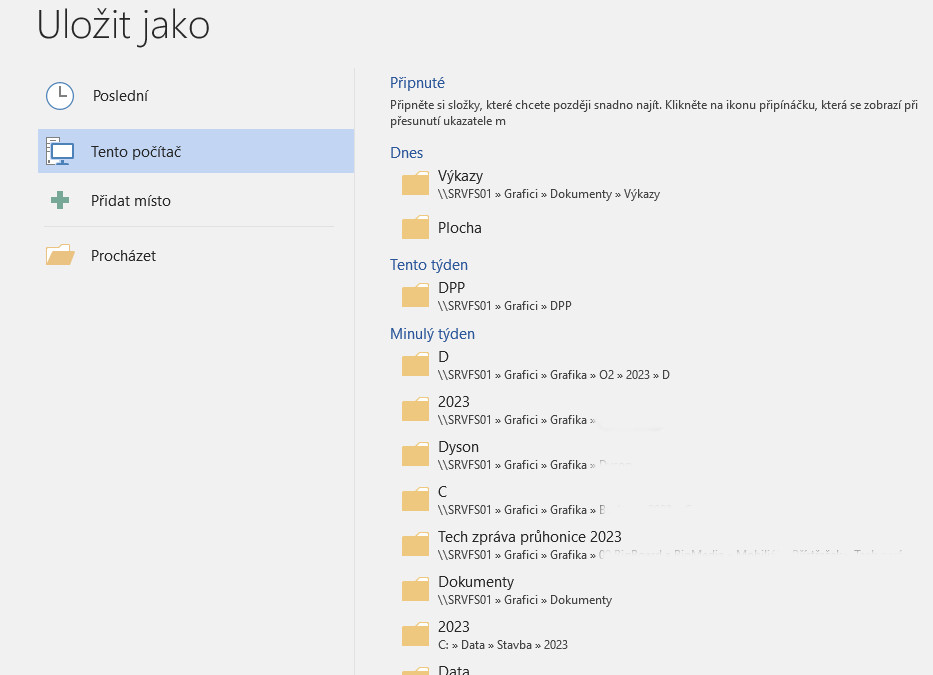Image resolution: width=933 pixels, height=675 pixels.
Task: Click the computer icon for Tento počítač
Action: 60,152
